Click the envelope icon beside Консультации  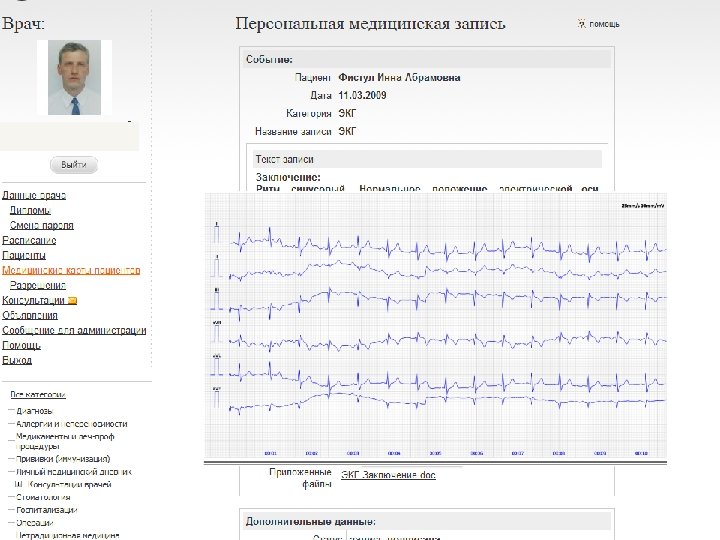click(x=73, y=300)
